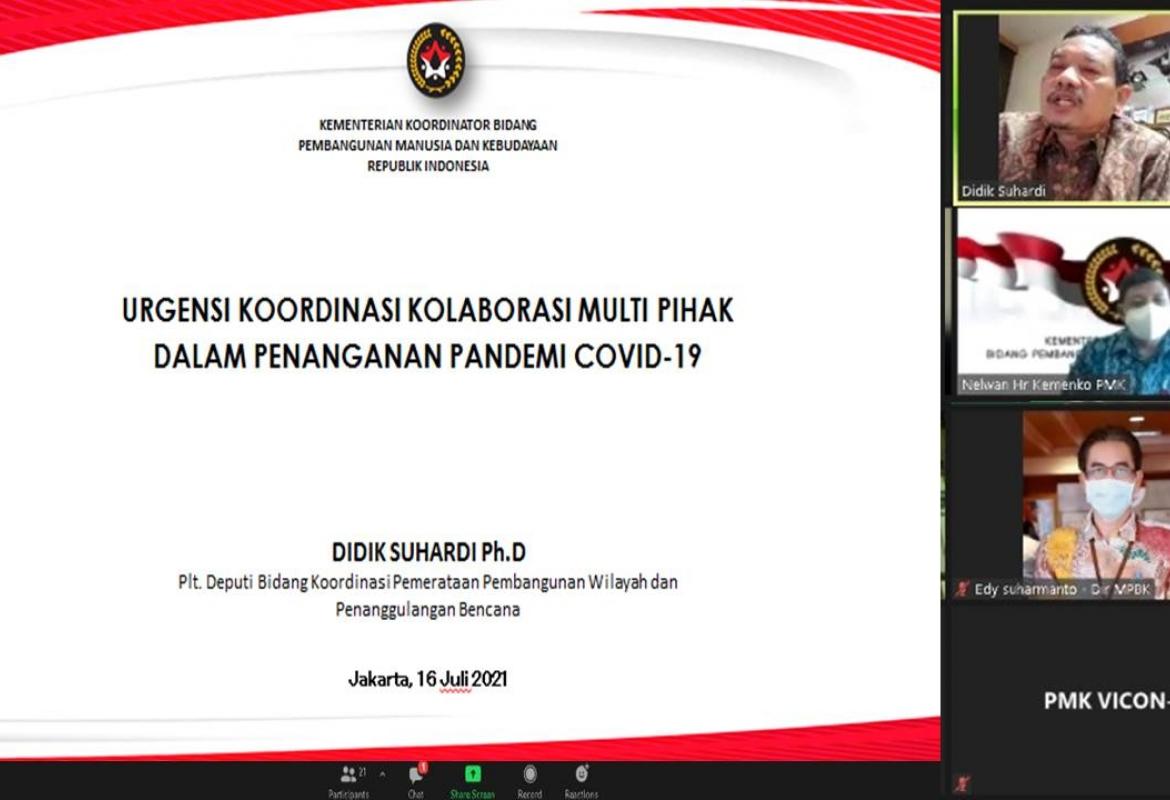Expand the Participants options caret

click(381, 774)
